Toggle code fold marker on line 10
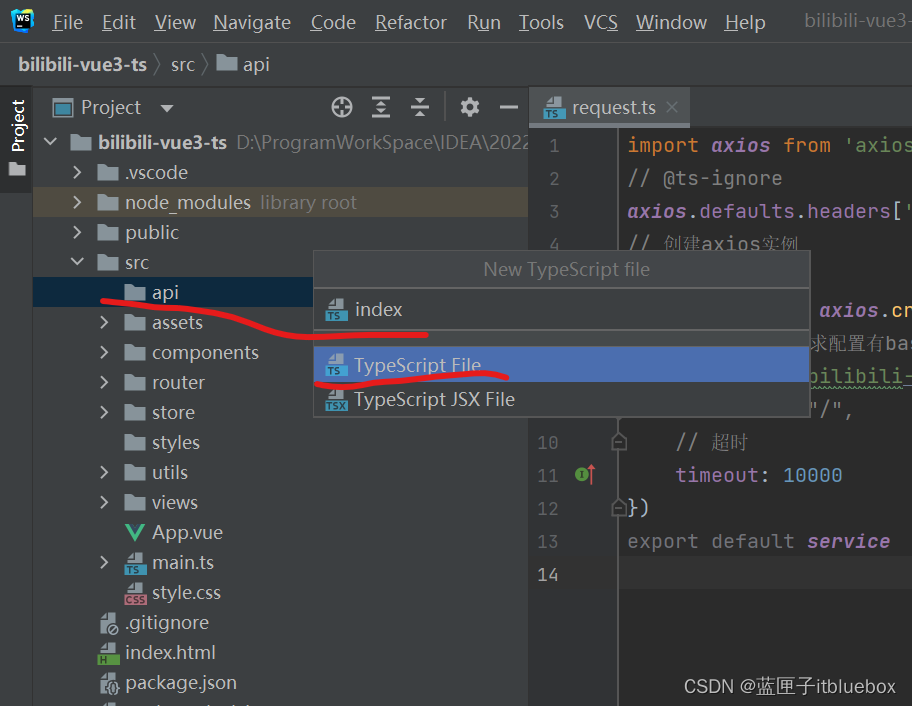Screen dimensions: 912x706 [619, 442]
